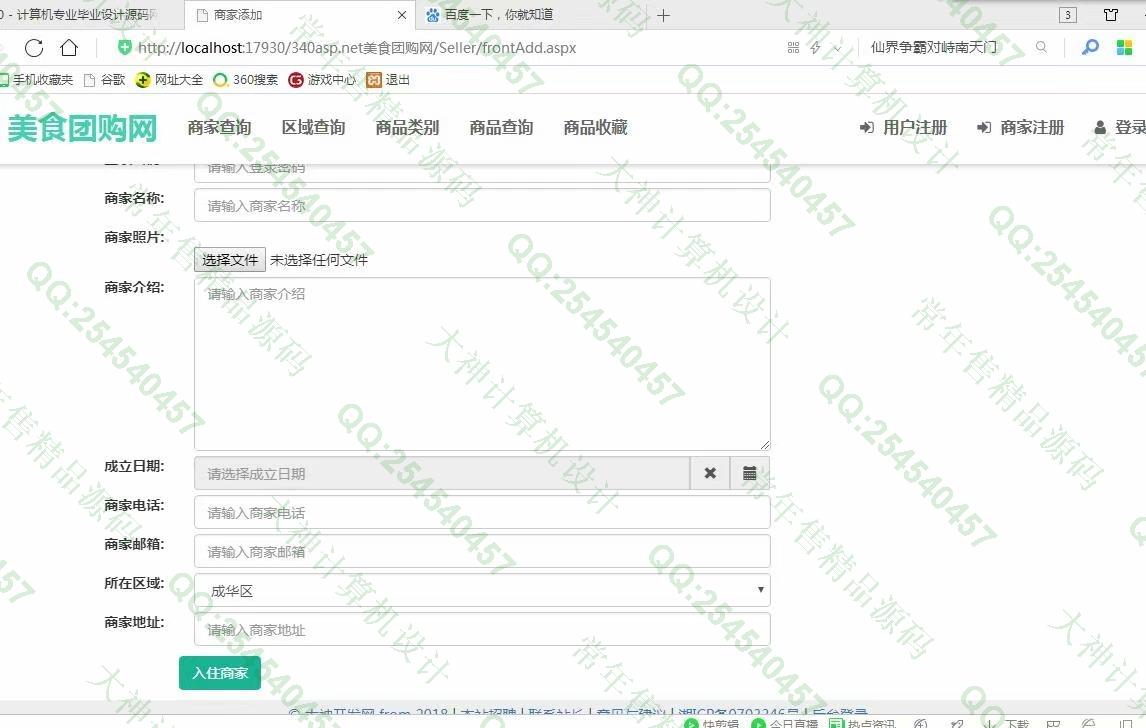Focus the 商家名称 input field
1146x728 pixels.
coord(482,205)
